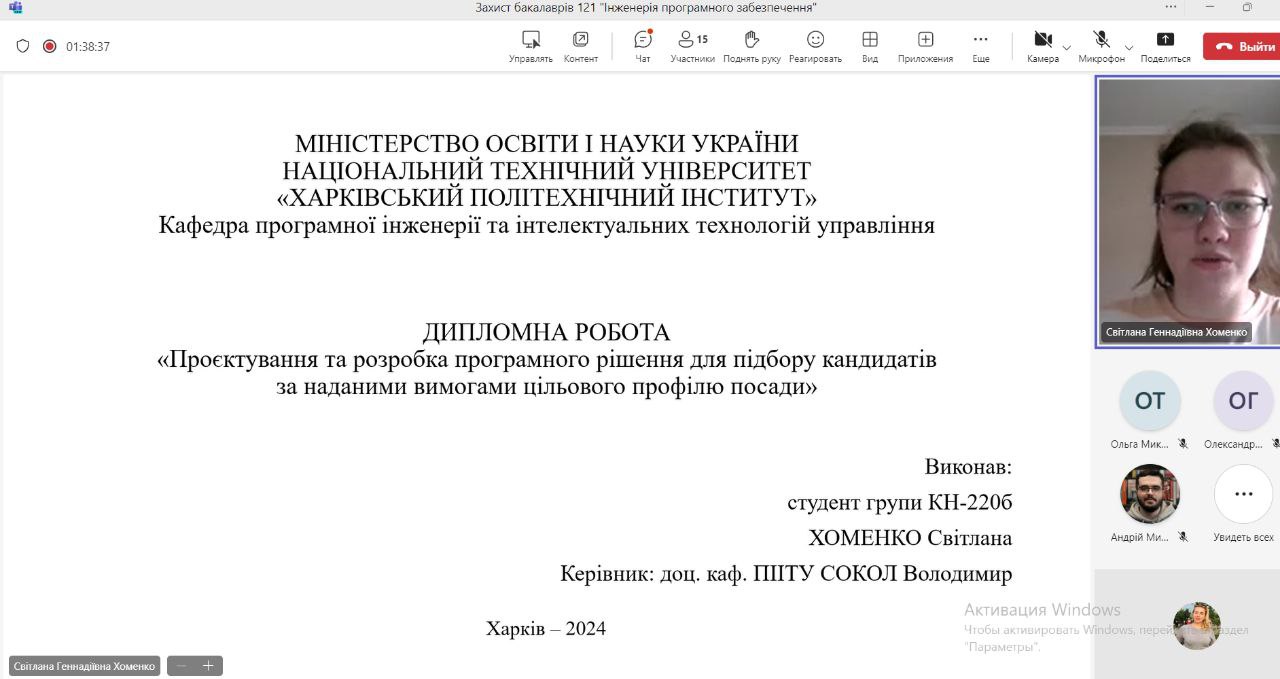
Task: Open the View layout options
Action: 870,45
